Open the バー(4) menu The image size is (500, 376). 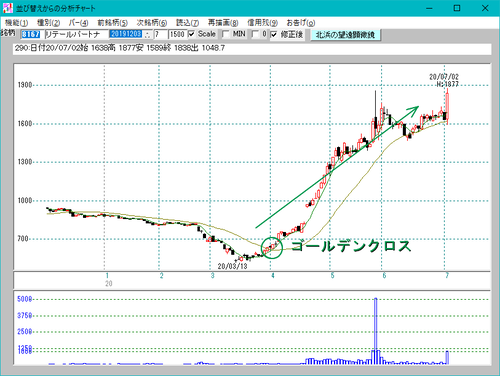78,23
